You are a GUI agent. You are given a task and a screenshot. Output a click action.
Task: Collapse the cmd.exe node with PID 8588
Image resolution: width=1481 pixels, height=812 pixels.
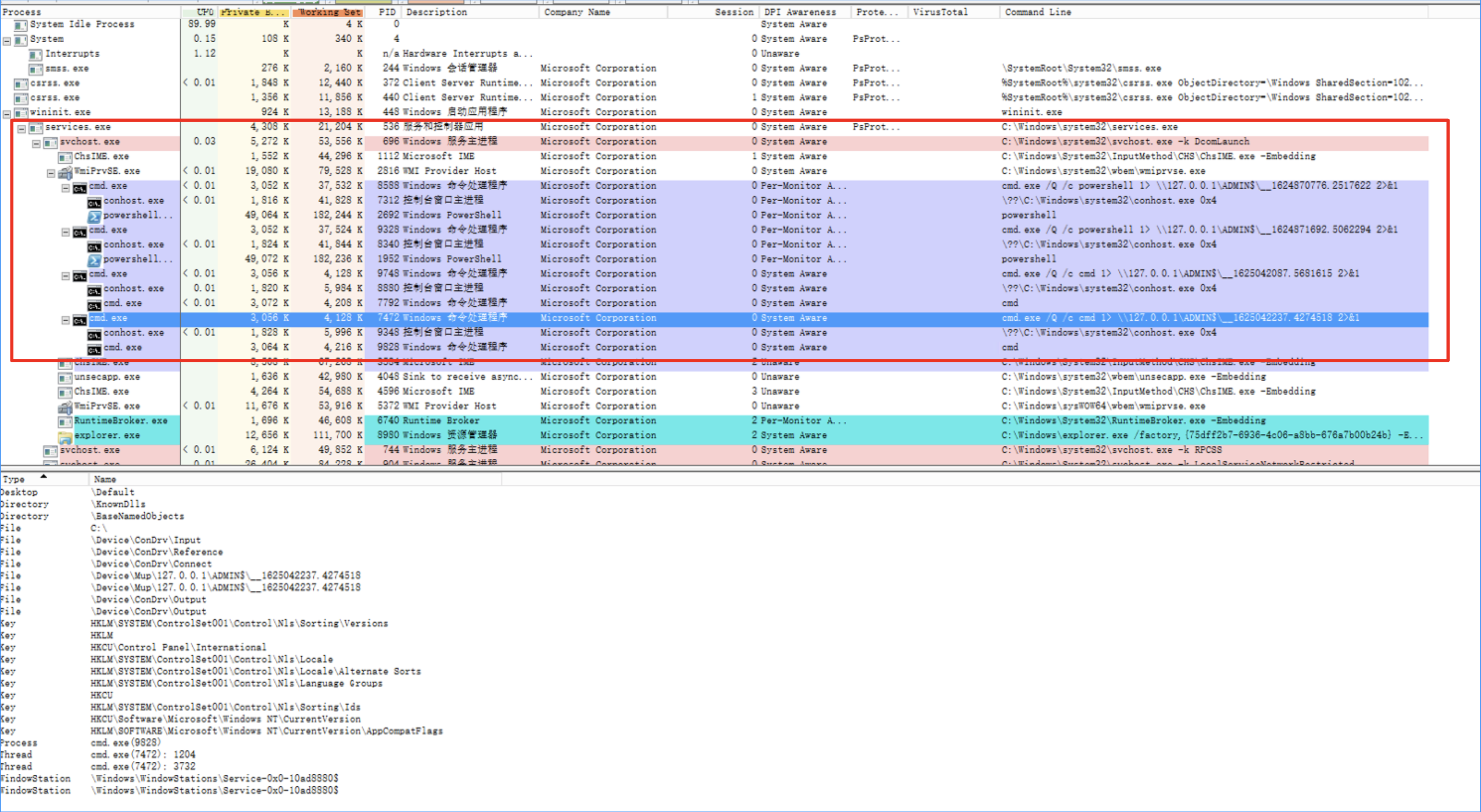(66, 187)
